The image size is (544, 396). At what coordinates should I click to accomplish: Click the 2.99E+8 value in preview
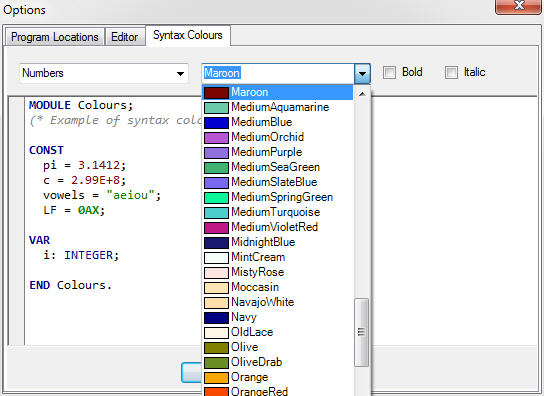[95, 180]
